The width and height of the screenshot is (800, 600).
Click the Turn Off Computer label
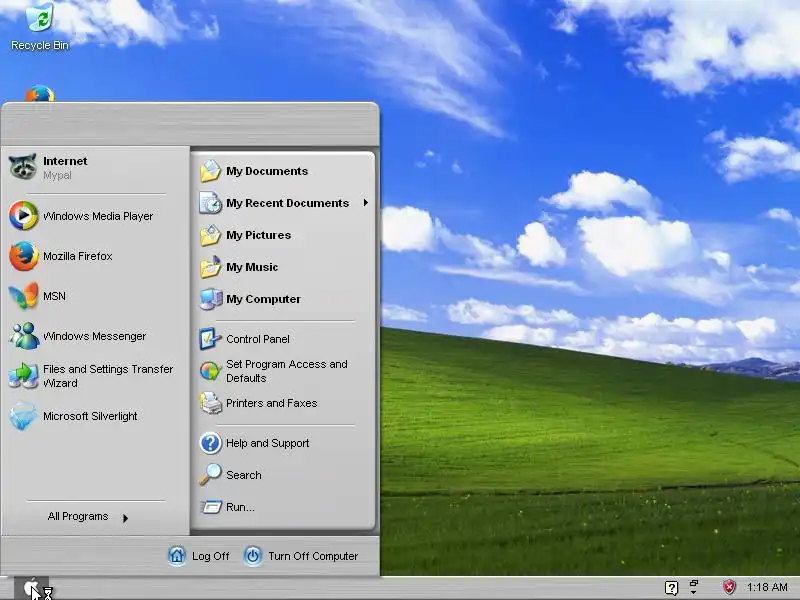tap(313, 556)
